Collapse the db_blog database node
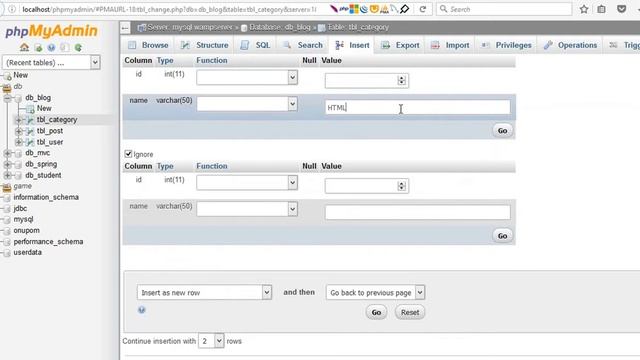 click(x=7, y=98)
